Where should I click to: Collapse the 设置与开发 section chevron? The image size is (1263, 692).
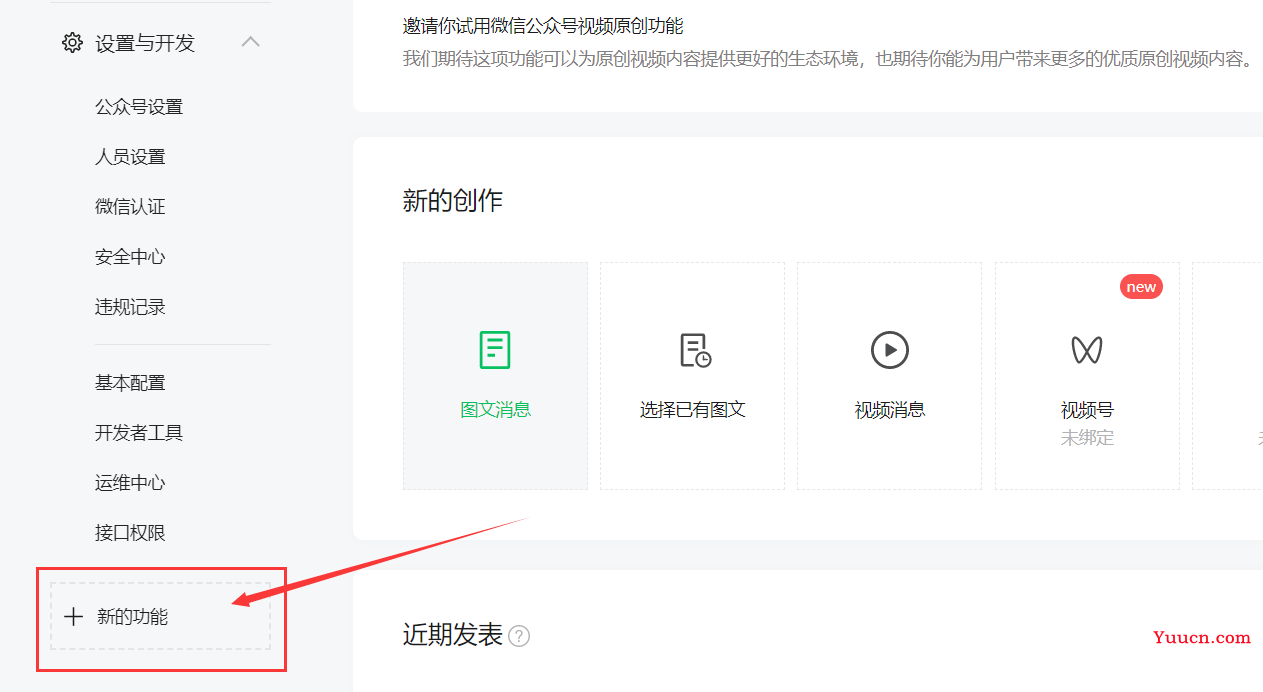pos(251,42)
